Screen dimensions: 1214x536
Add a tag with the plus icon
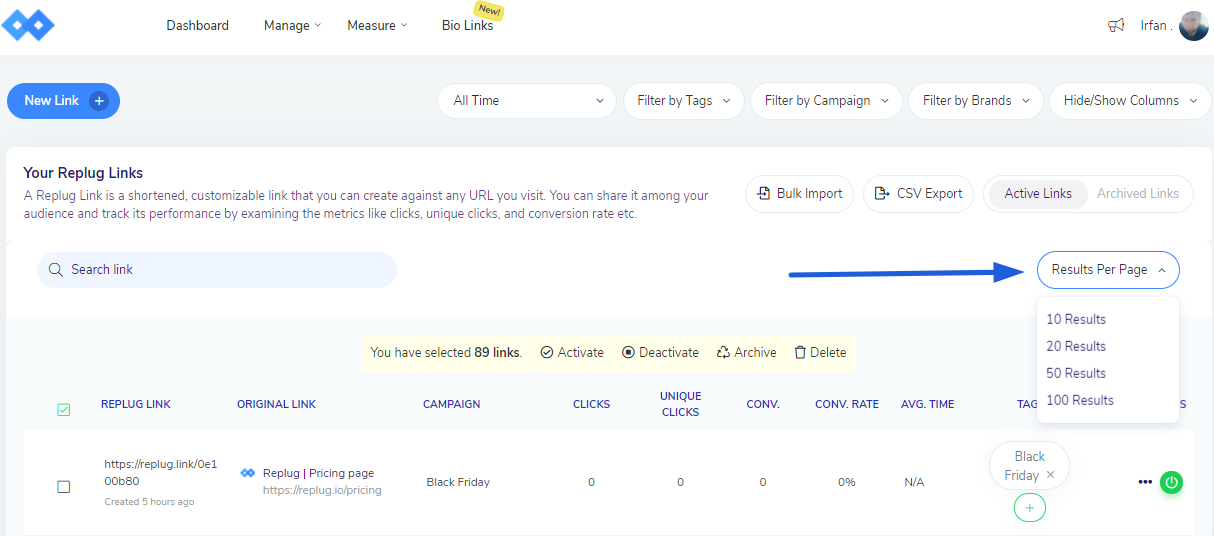pos(1029,508)
